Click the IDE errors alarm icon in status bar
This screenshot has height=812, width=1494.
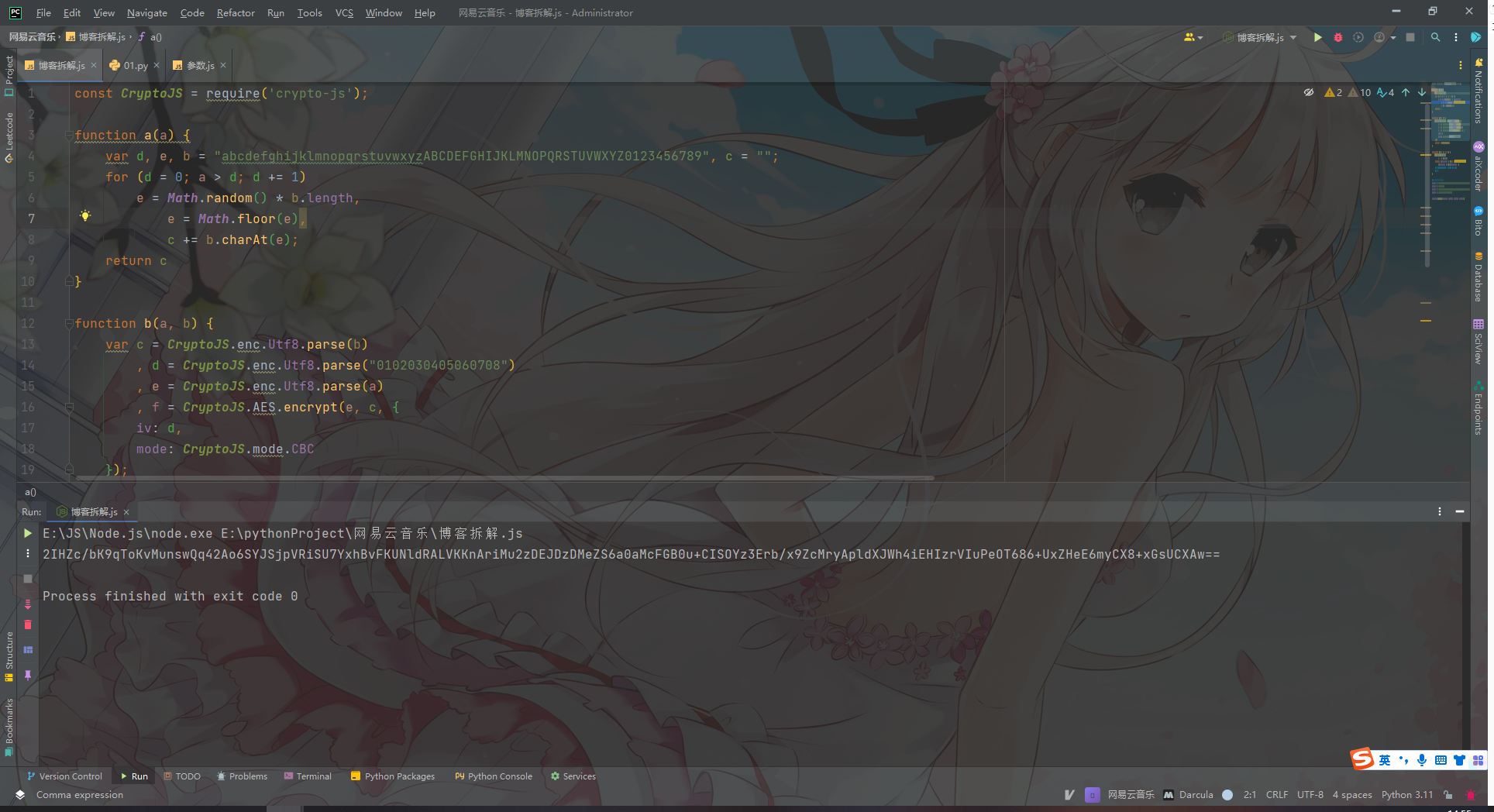click(1471, 795)
